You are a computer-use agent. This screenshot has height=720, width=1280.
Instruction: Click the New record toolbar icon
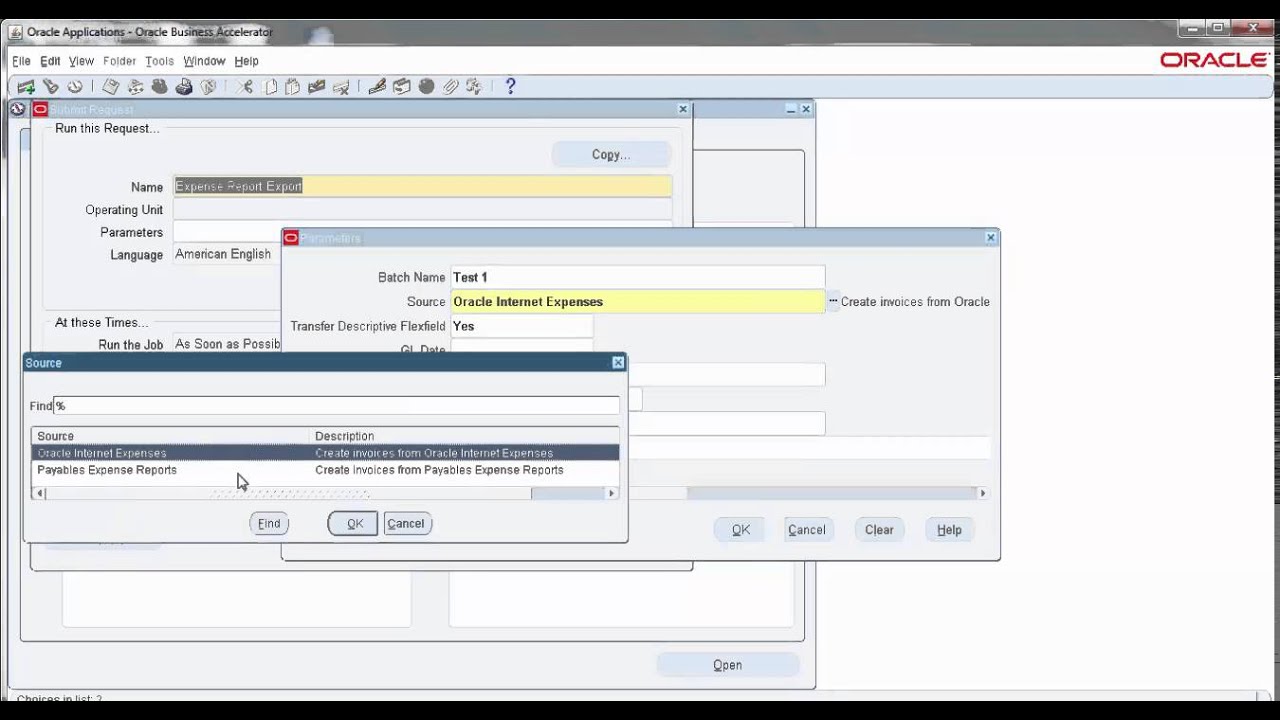(x=26, y=87)
